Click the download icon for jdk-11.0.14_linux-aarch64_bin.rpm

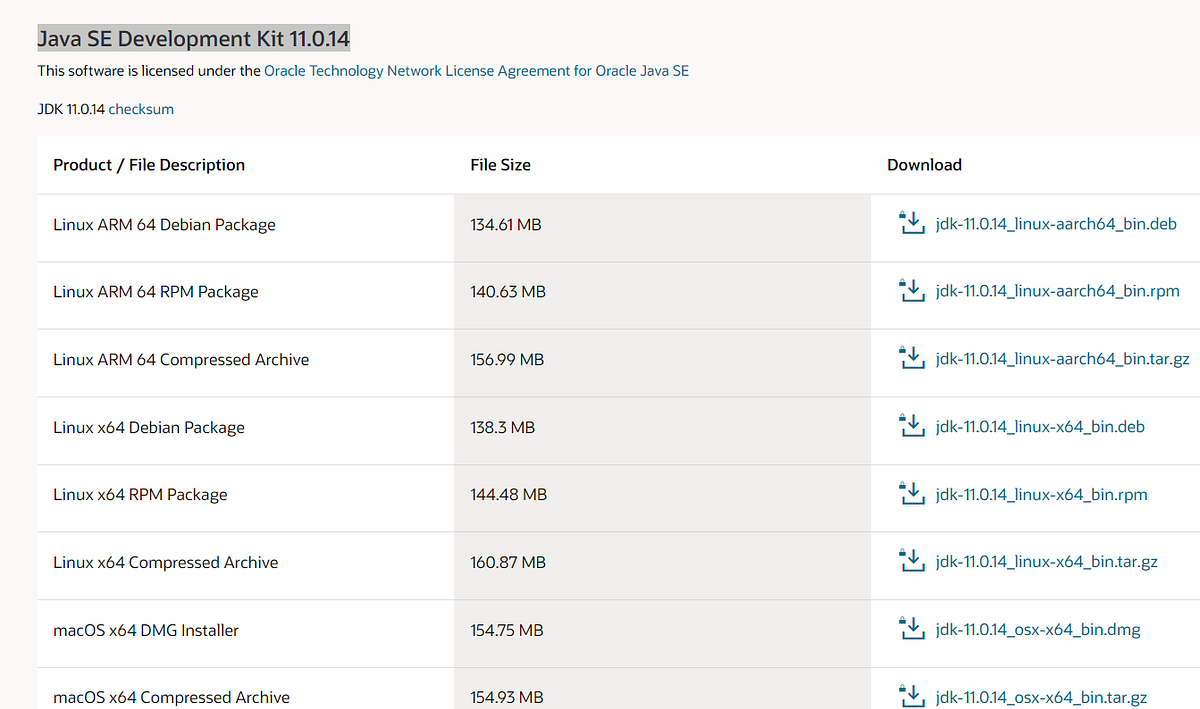pos(912,290)
